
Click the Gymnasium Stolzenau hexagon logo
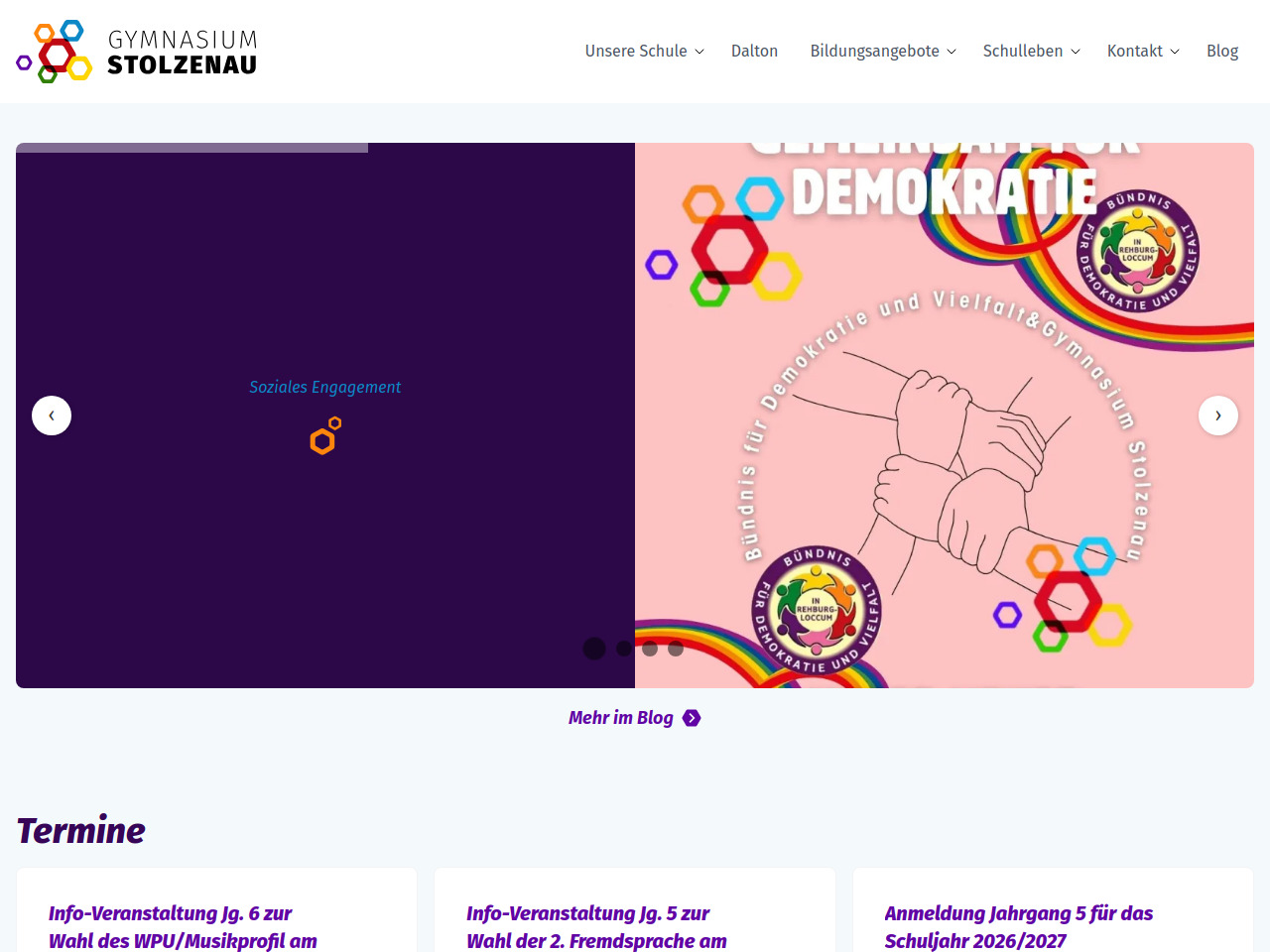point(55,52)
